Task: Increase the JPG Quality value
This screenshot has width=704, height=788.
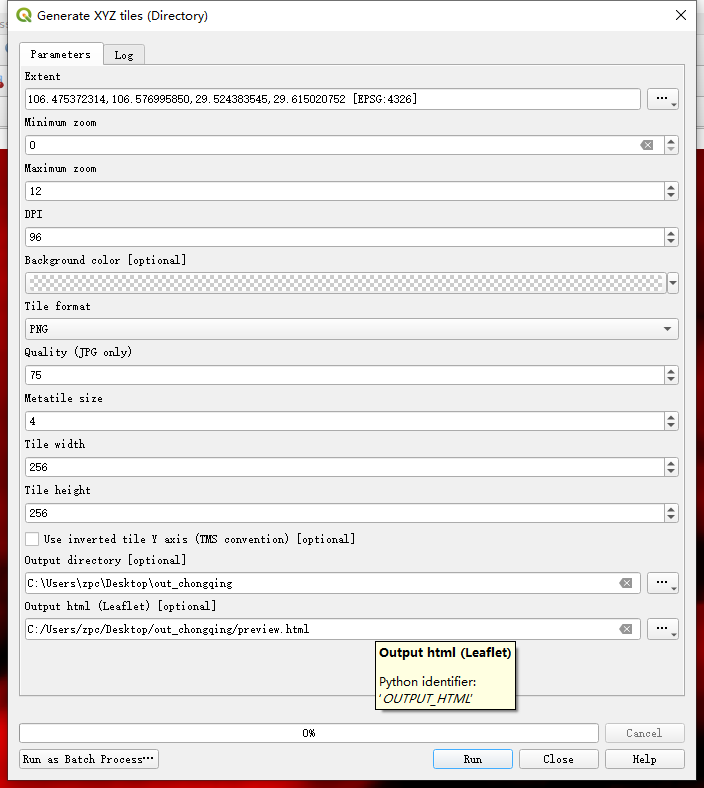Action: click(x=671, y=371)
